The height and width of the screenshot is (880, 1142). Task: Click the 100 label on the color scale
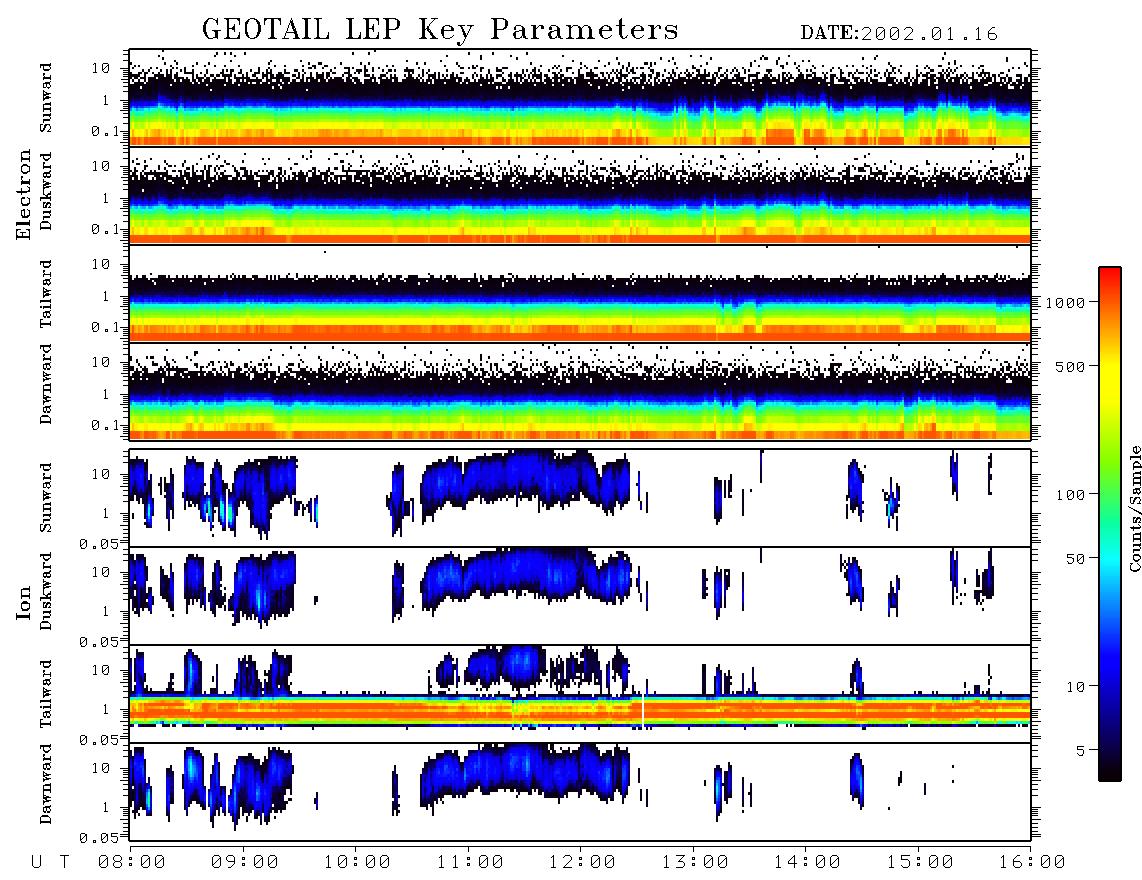pyautogui.click(x=1070, y=495)
